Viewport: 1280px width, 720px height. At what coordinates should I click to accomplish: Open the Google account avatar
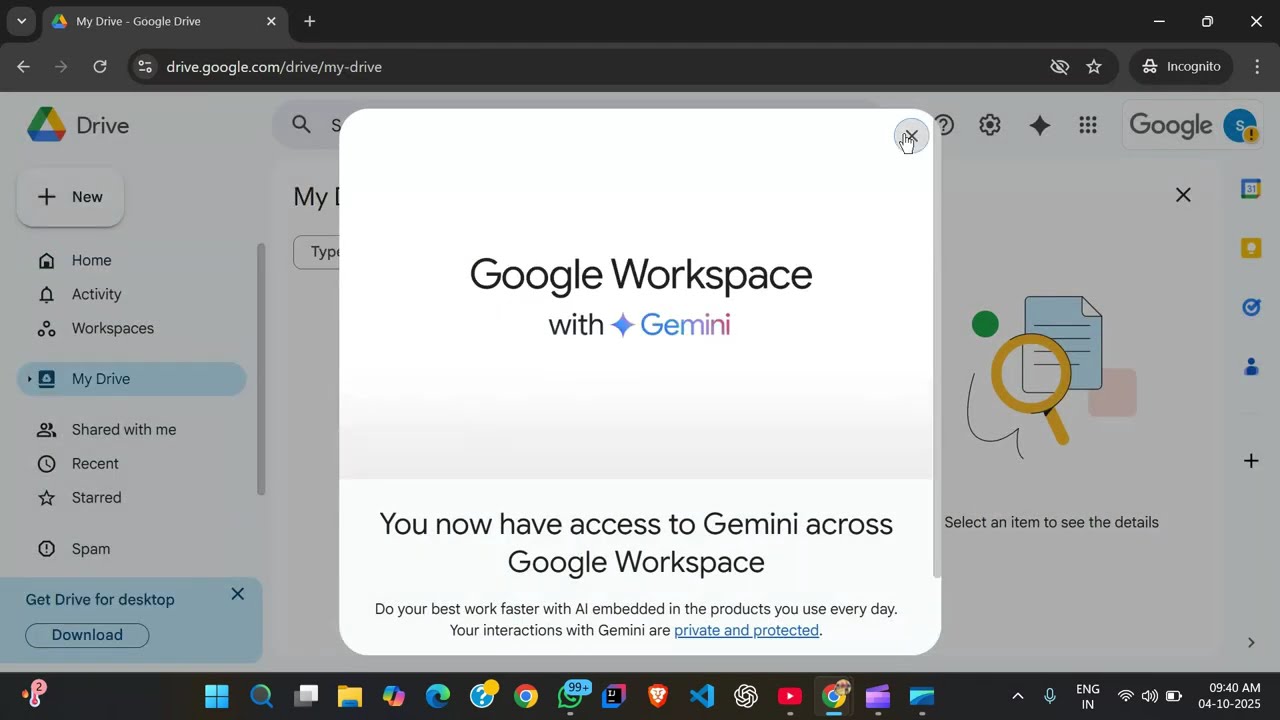[1240, 126]
